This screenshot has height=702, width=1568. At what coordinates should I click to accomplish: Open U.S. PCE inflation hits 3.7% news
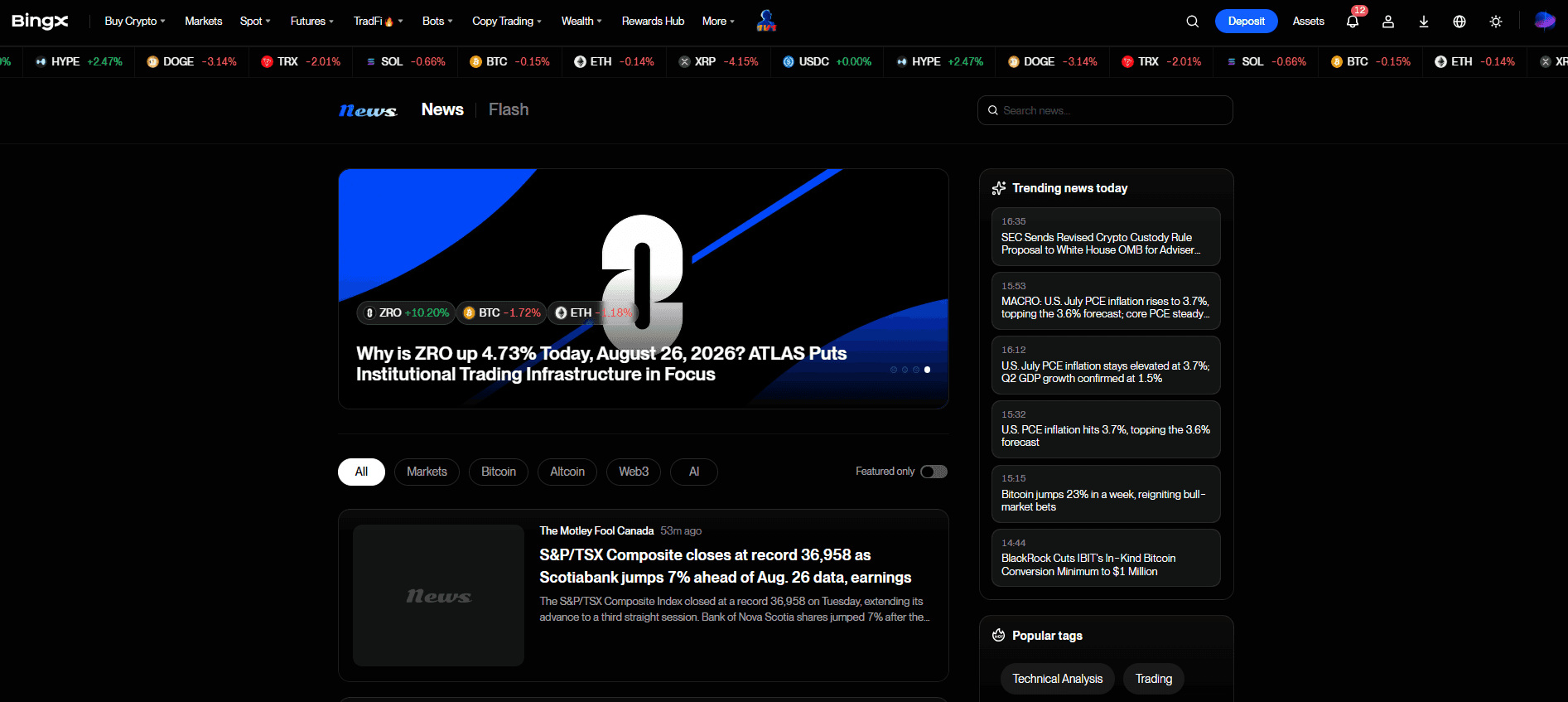1106,429
